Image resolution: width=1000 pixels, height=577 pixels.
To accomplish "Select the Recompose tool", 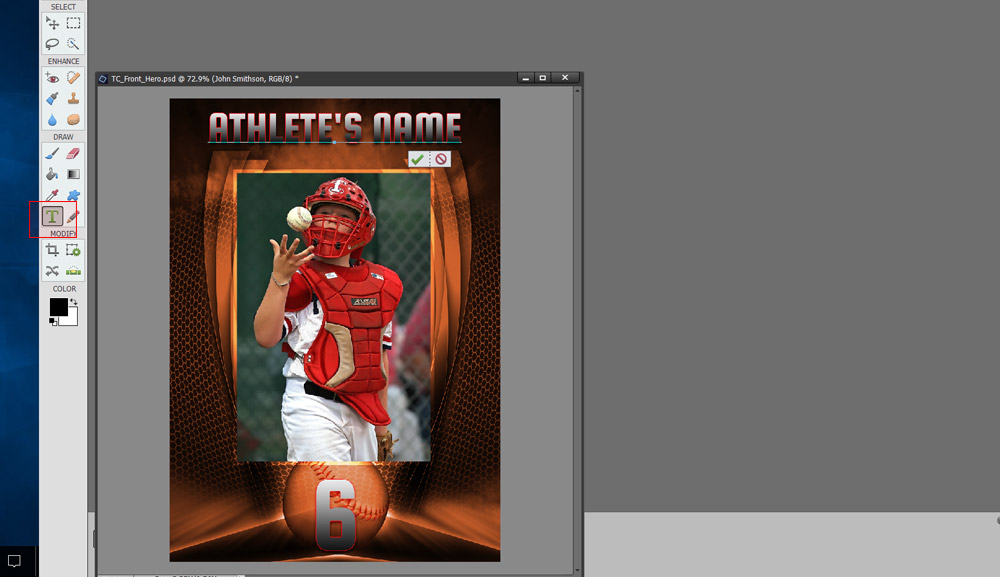I will [73, 251].
